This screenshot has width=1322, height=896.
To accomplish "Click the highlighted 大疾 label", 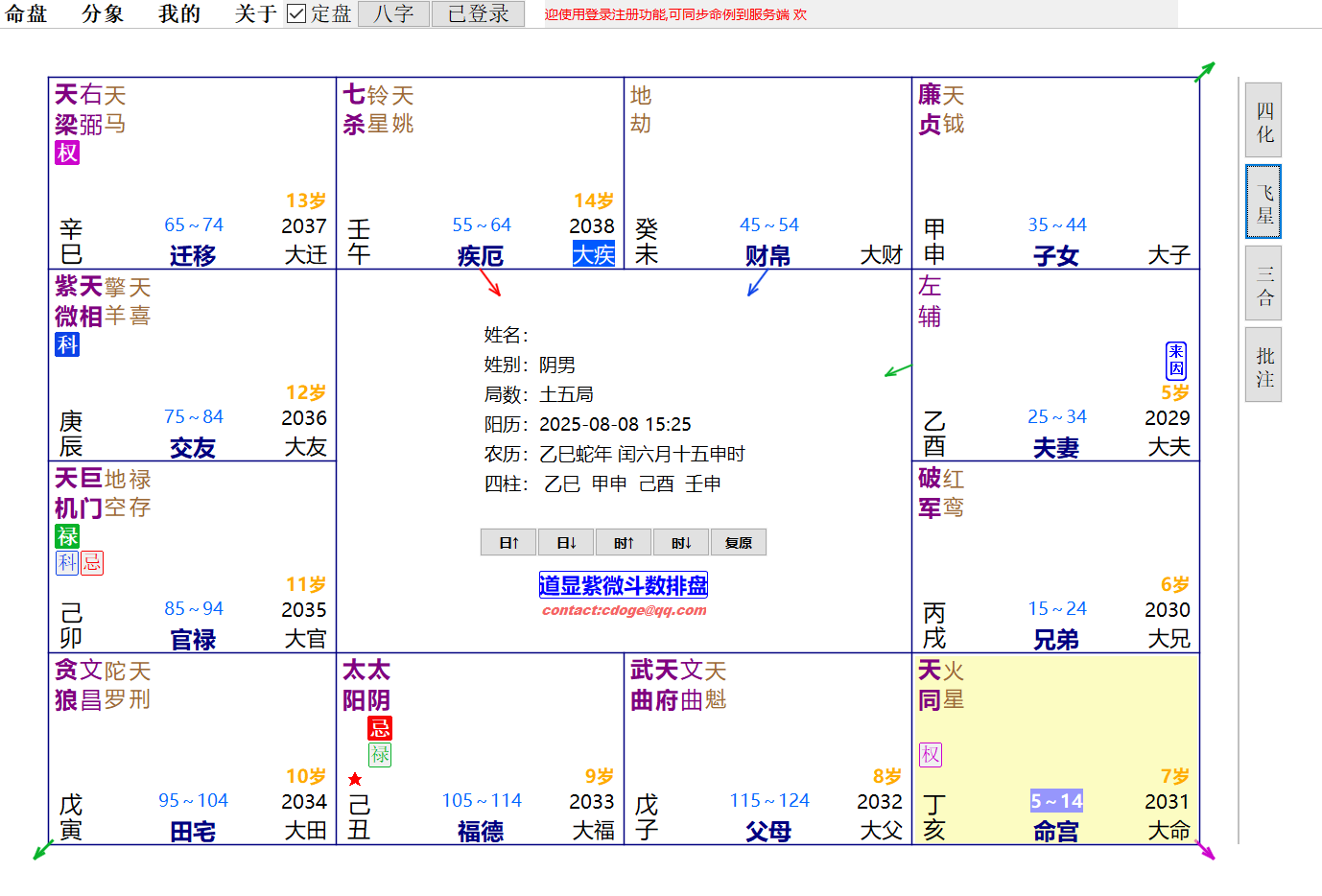I will point(594,254).
